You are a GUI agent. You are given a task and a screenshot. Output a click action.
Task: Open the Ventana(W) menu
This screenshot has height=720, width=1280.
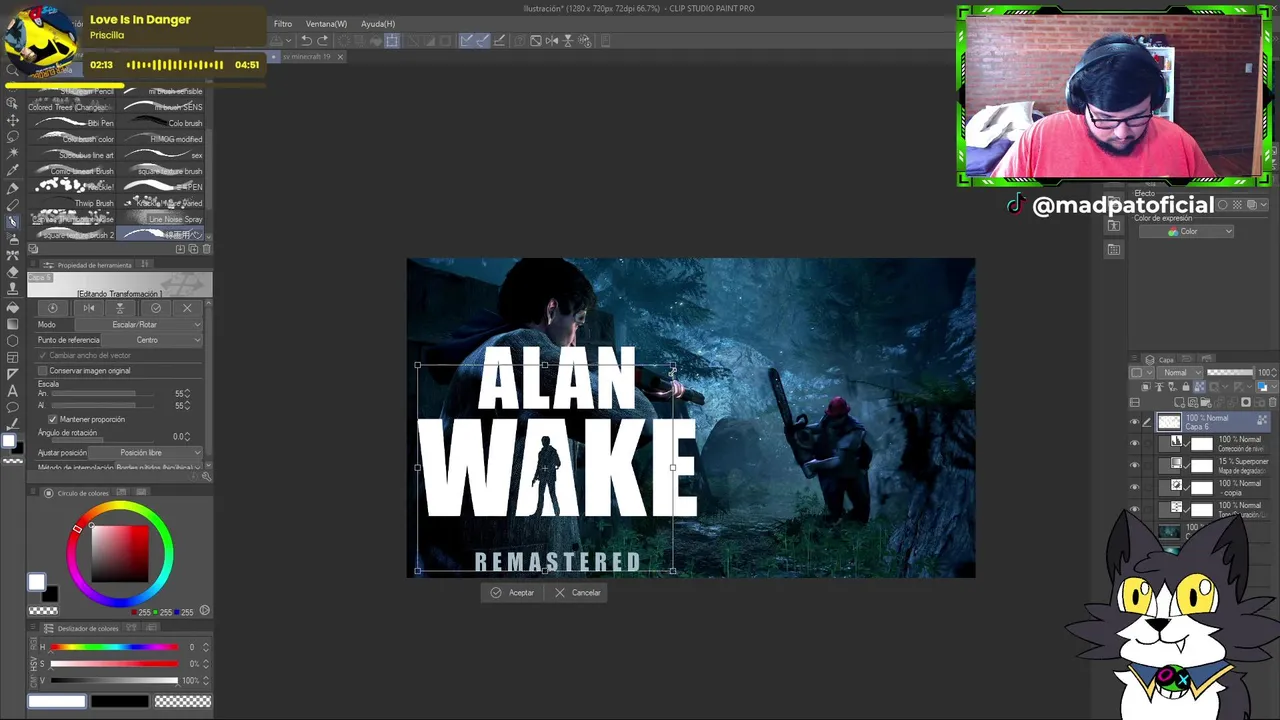coord(326,24)
